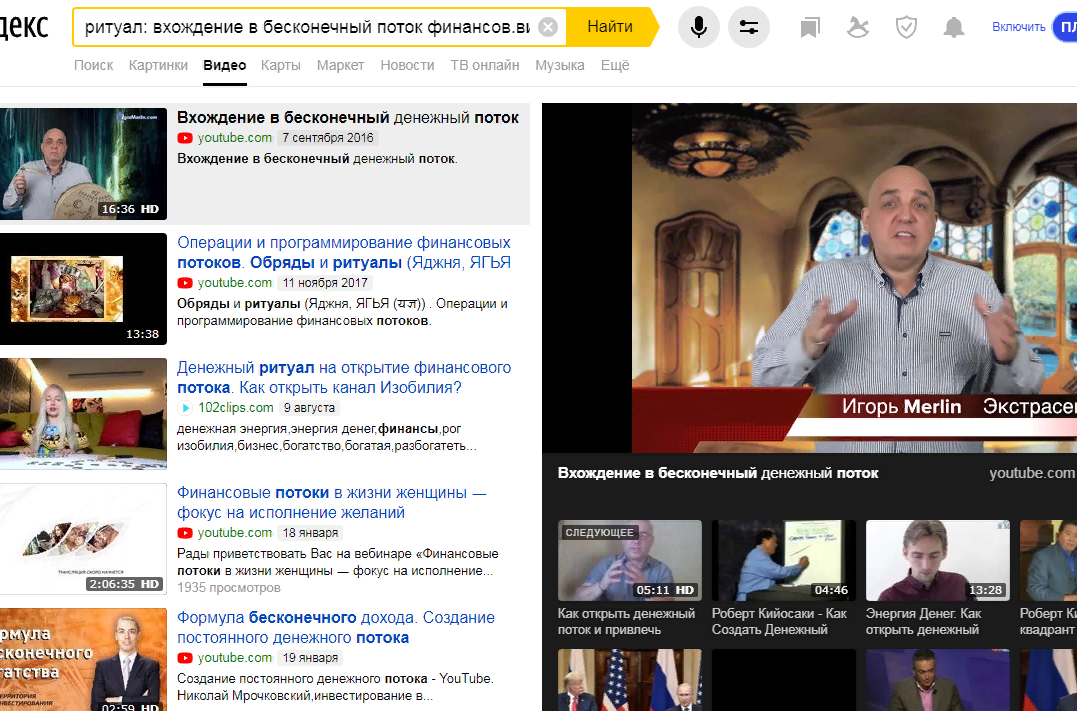Screen dimensions: 1077x711
Task: Open the Маркет tab
Action: pos(340,65)
